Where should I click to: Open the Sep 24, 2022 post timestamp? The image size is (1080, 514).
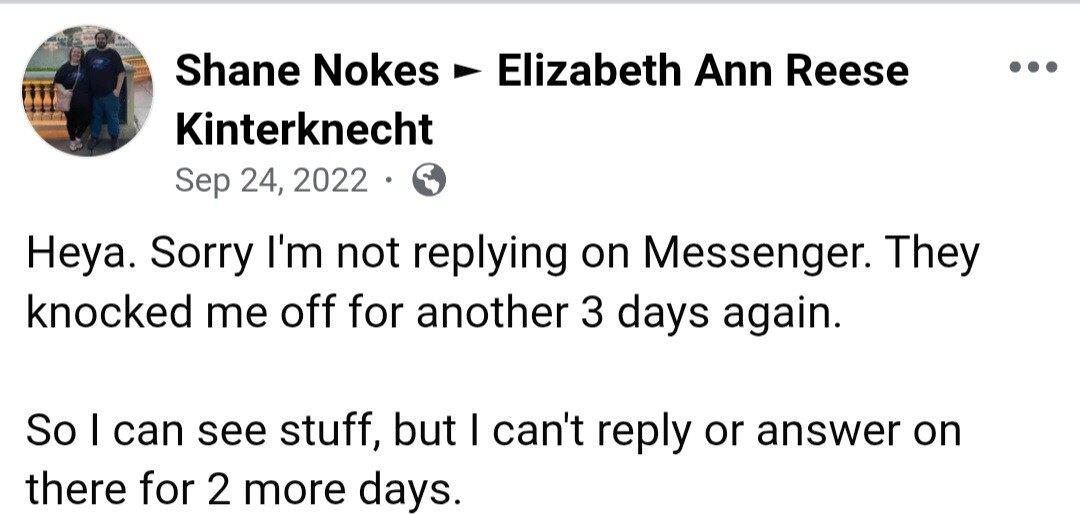click(x=271, y=181)
